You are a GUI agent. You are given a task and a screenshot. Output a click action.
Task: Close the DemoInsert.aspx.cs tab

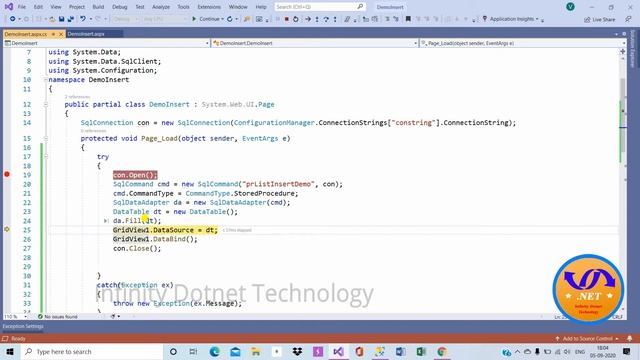click(61, 34)
